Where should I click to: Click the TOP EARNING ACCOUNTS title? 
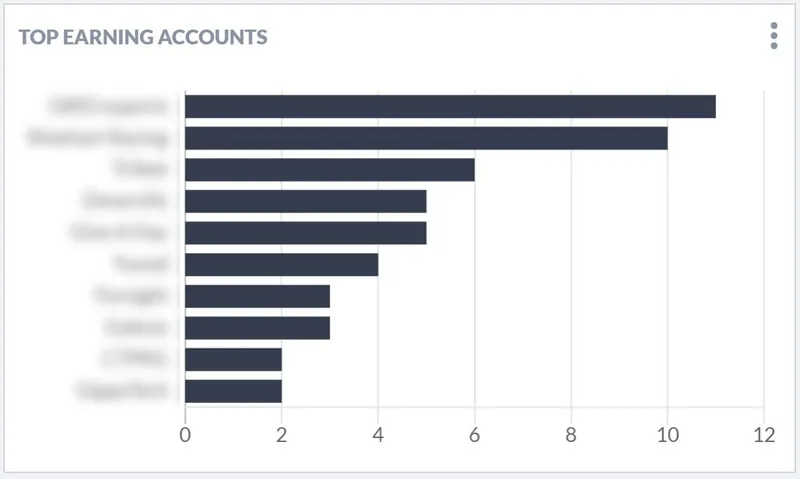[143, 37]
